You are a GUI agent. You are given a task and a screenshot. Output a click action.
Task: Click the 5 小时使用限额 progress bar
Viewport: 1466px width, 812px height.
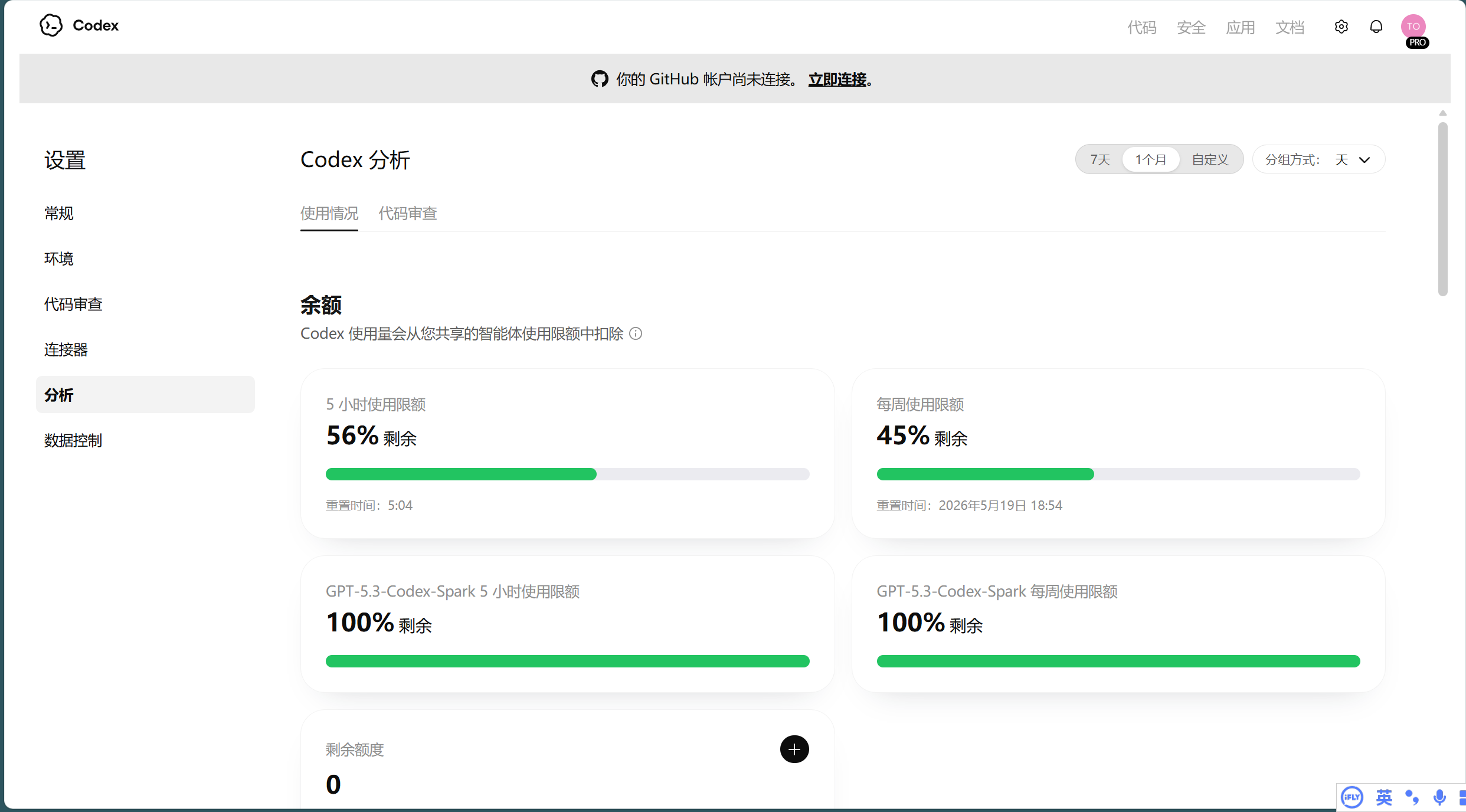click(567, 474)
